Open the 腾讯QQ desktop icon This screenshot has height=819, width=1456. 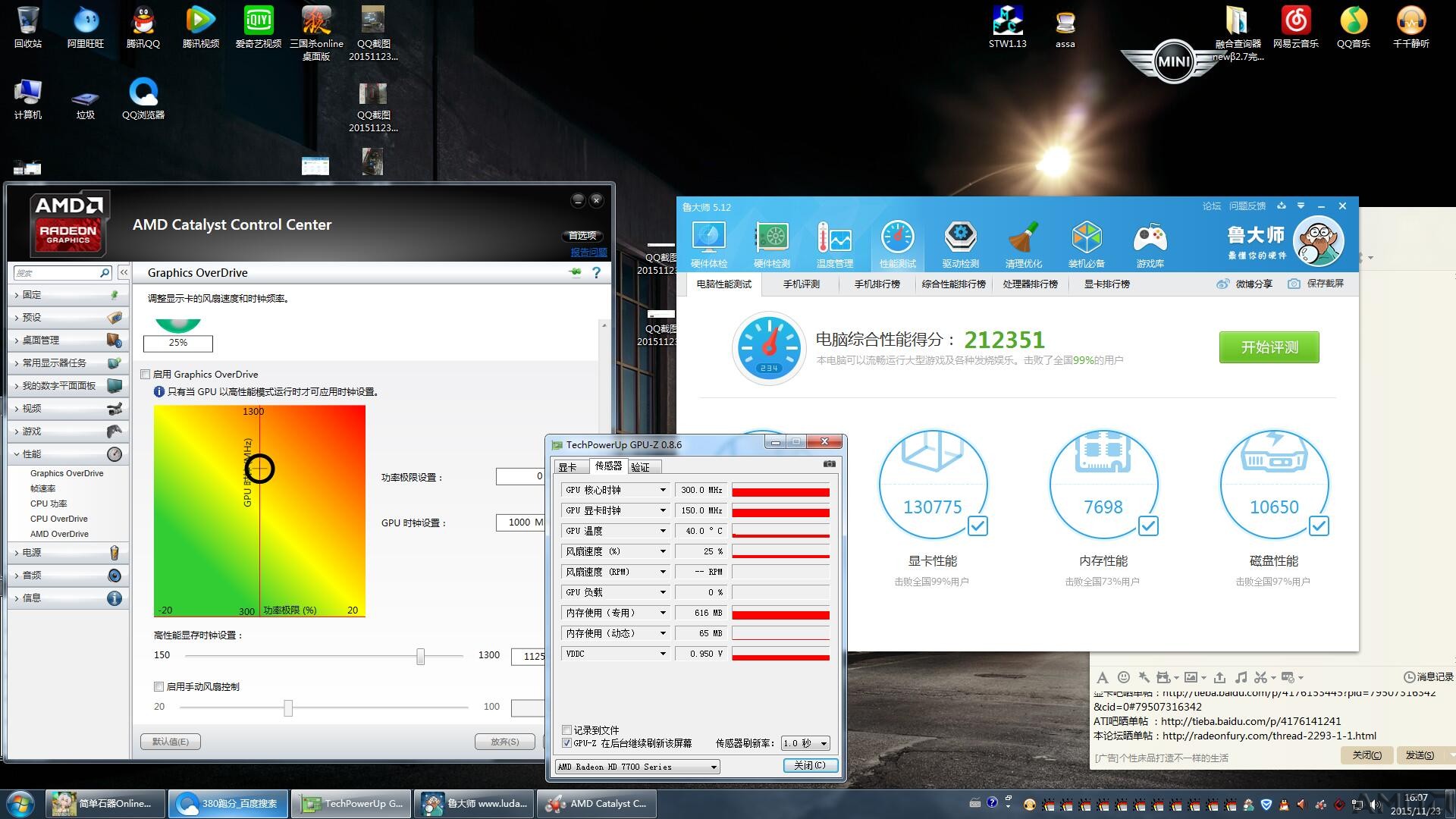pos(143,27)
